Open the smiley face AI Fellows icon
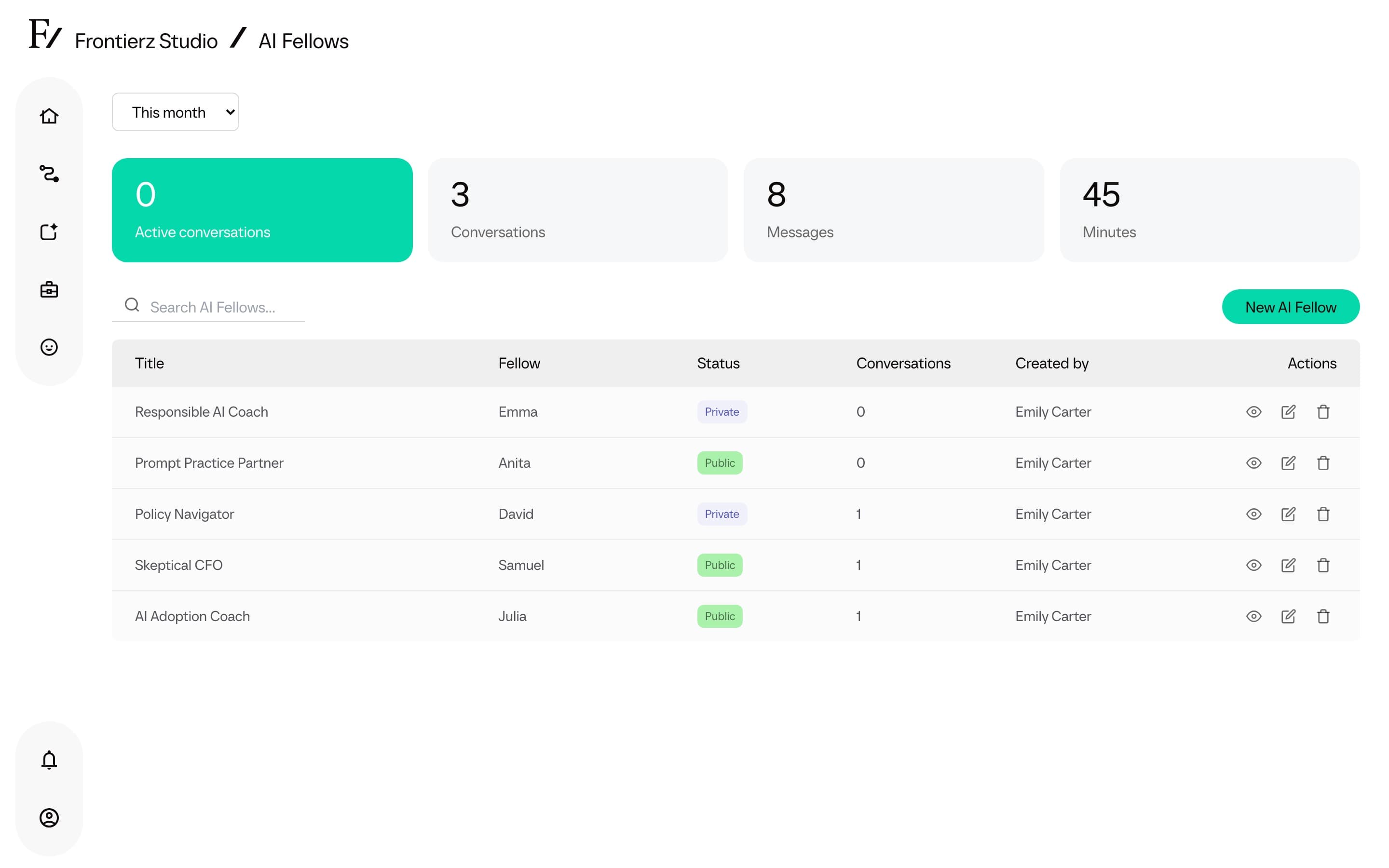Image resolution: width=1389 pixels, height=868 pixels. pos(49,347)
